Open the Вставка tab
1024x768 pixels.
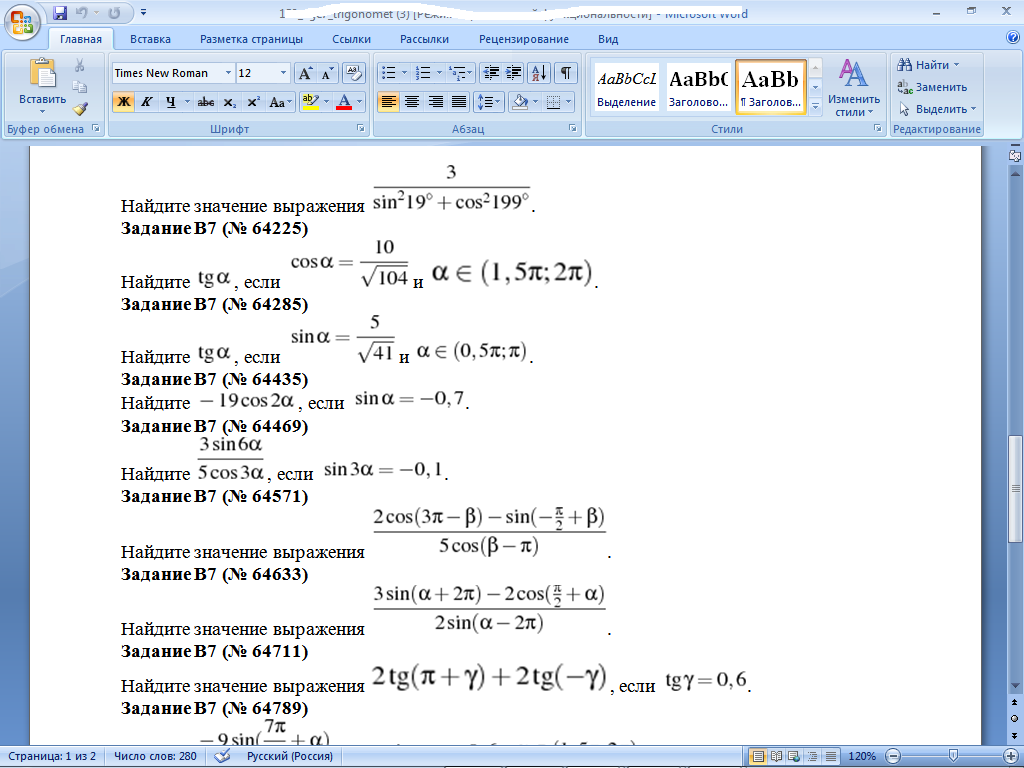click(x=150, y=39)
